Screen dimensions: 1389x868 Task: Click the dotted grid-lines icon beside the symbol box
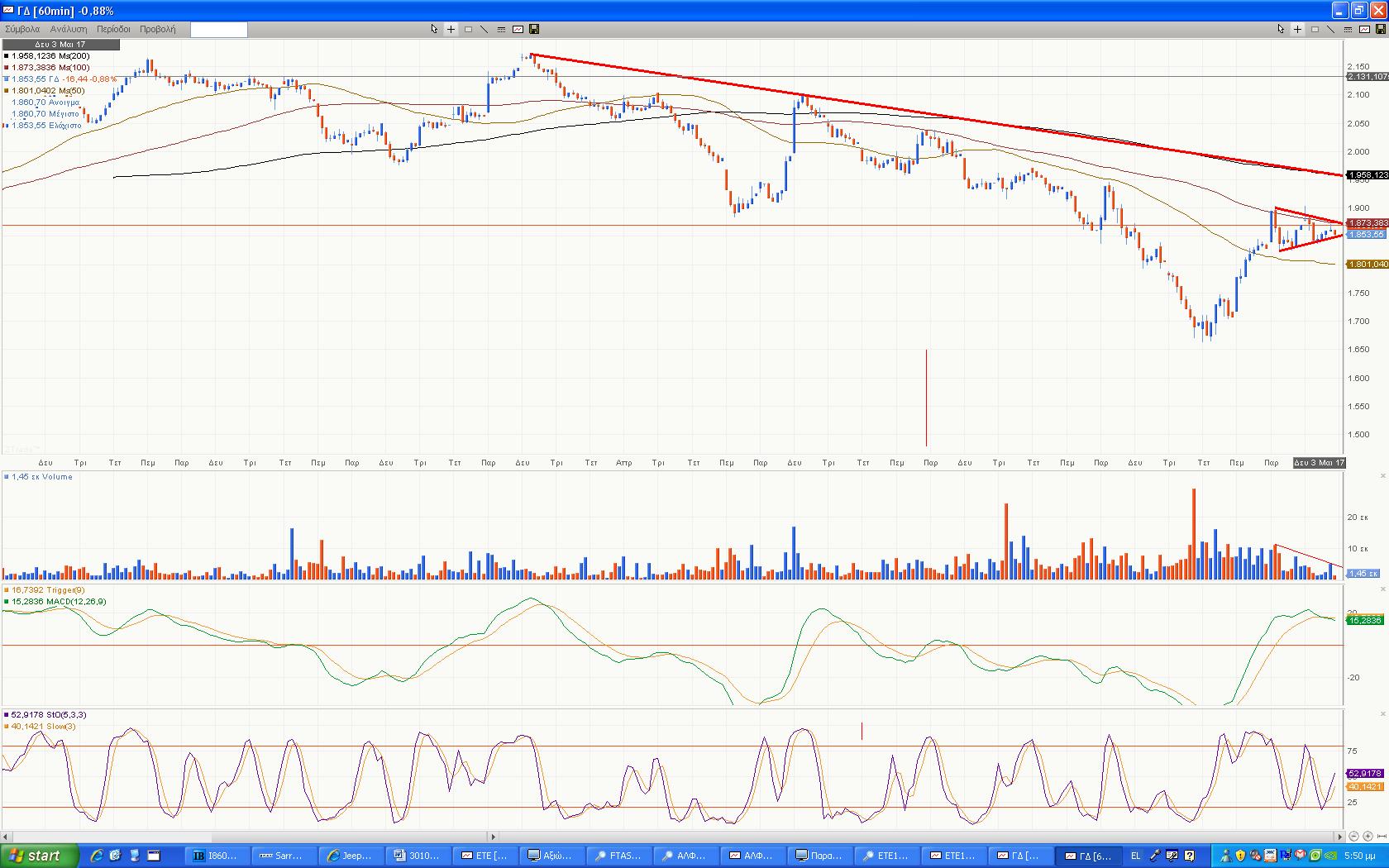point(501,29)
